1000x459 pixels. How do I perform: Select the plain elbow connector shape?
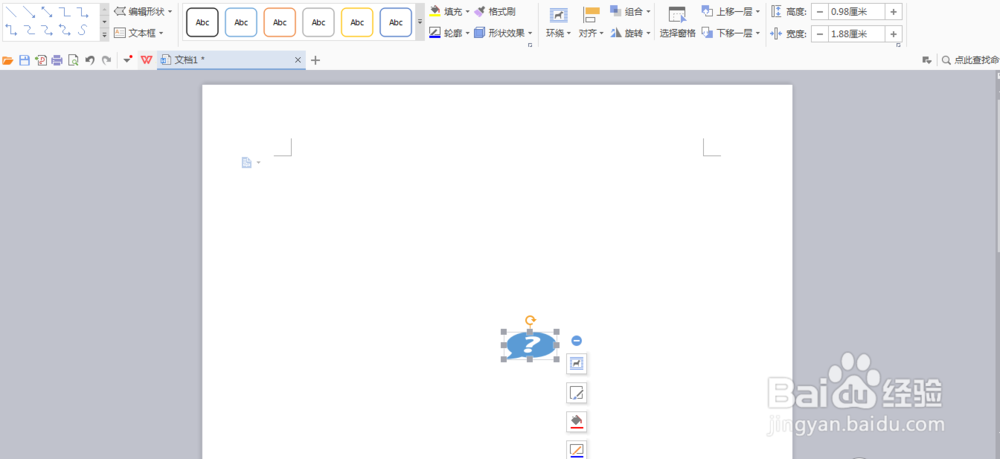tap(64, 12)
